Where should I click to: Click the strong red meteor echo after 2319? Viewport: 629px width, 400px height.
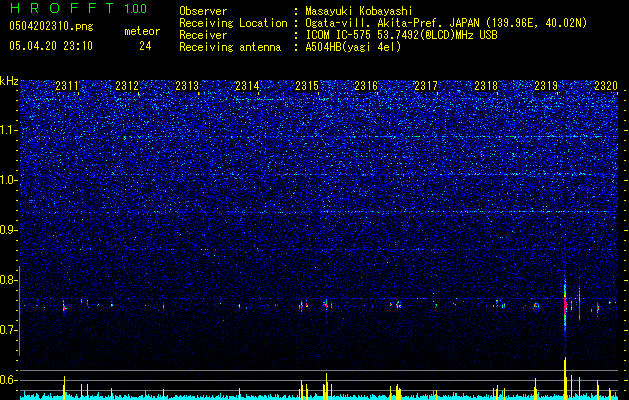565,307
